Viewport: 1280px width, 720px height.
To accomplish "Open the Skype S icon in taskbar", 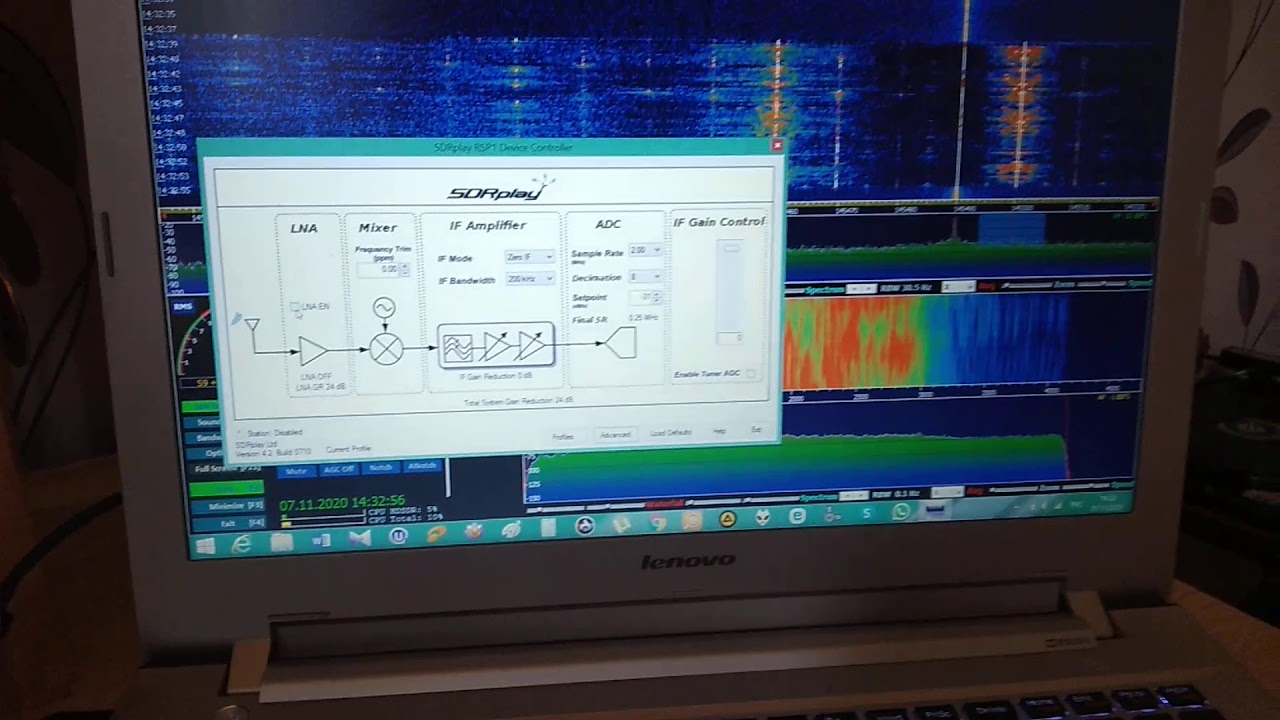I will click(x=866, y=514).
